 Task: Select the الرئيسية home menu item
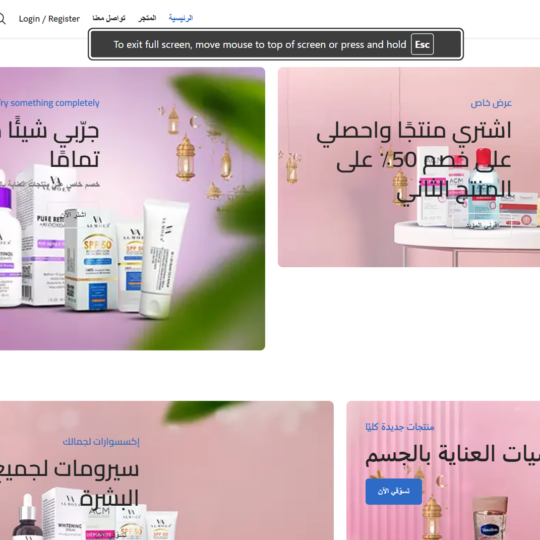coord(181,18)
